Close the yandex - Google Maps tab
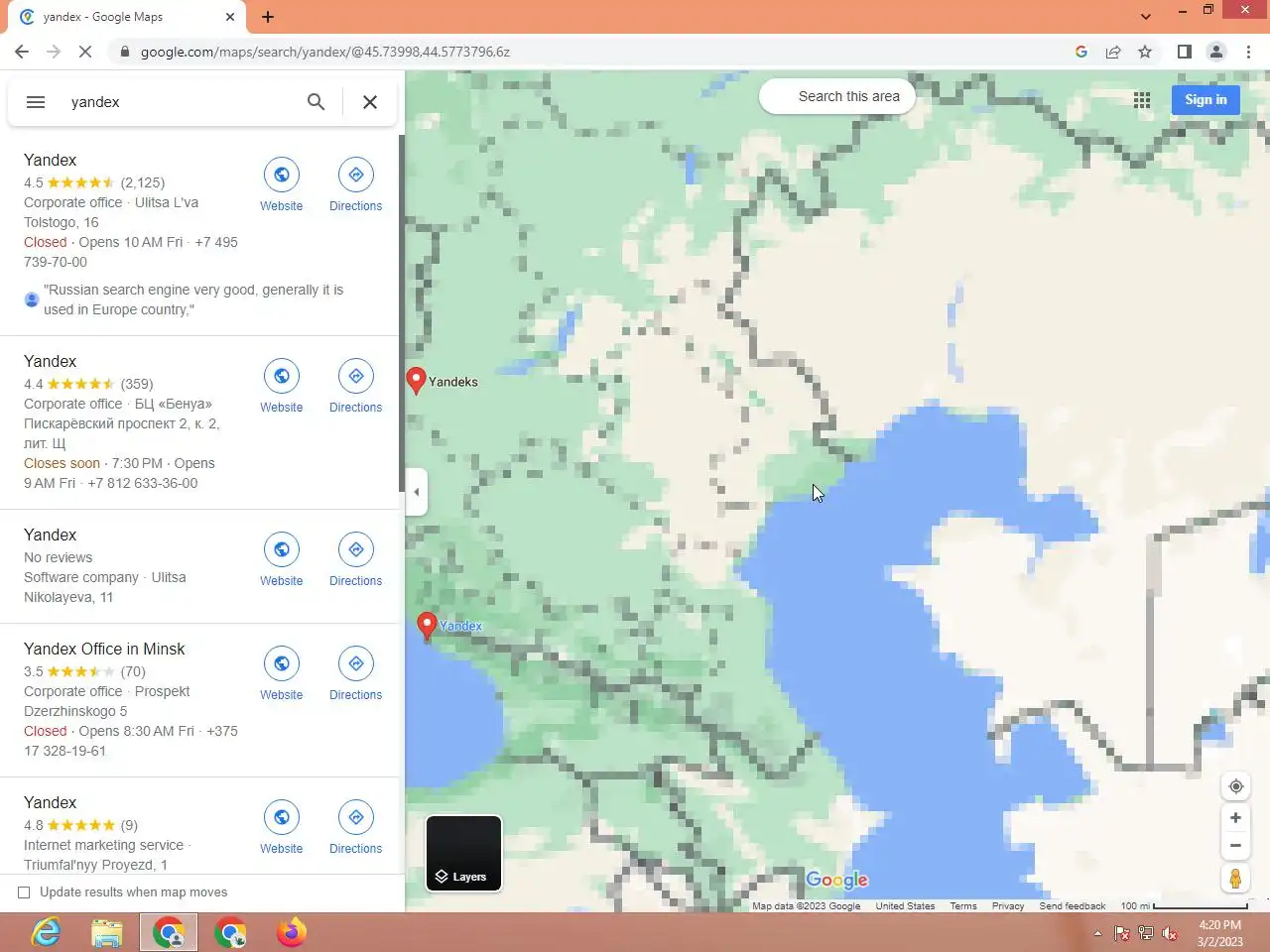The width and height of the screenshot is (1270, 952). [230, 17]
